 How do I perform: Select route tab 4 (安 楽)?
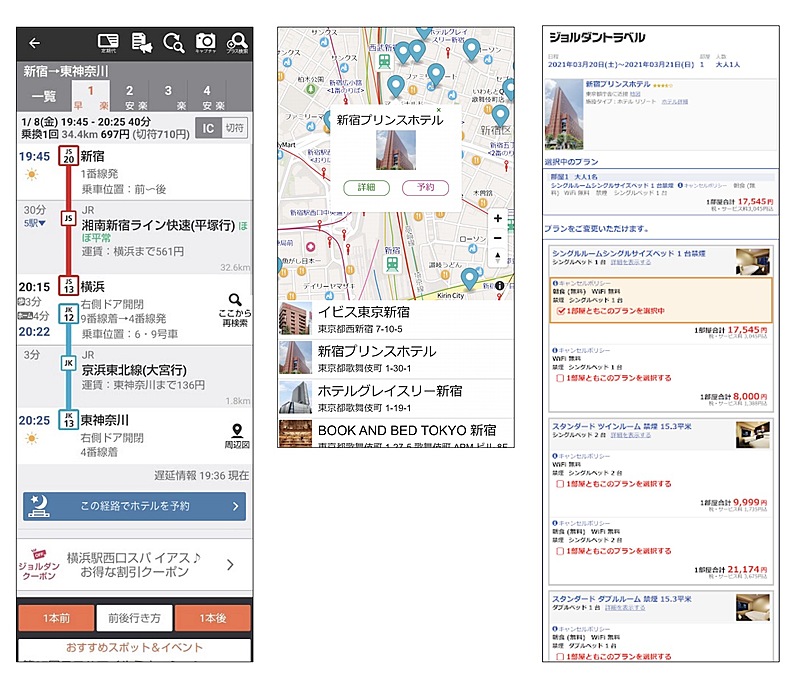point(207,97)
